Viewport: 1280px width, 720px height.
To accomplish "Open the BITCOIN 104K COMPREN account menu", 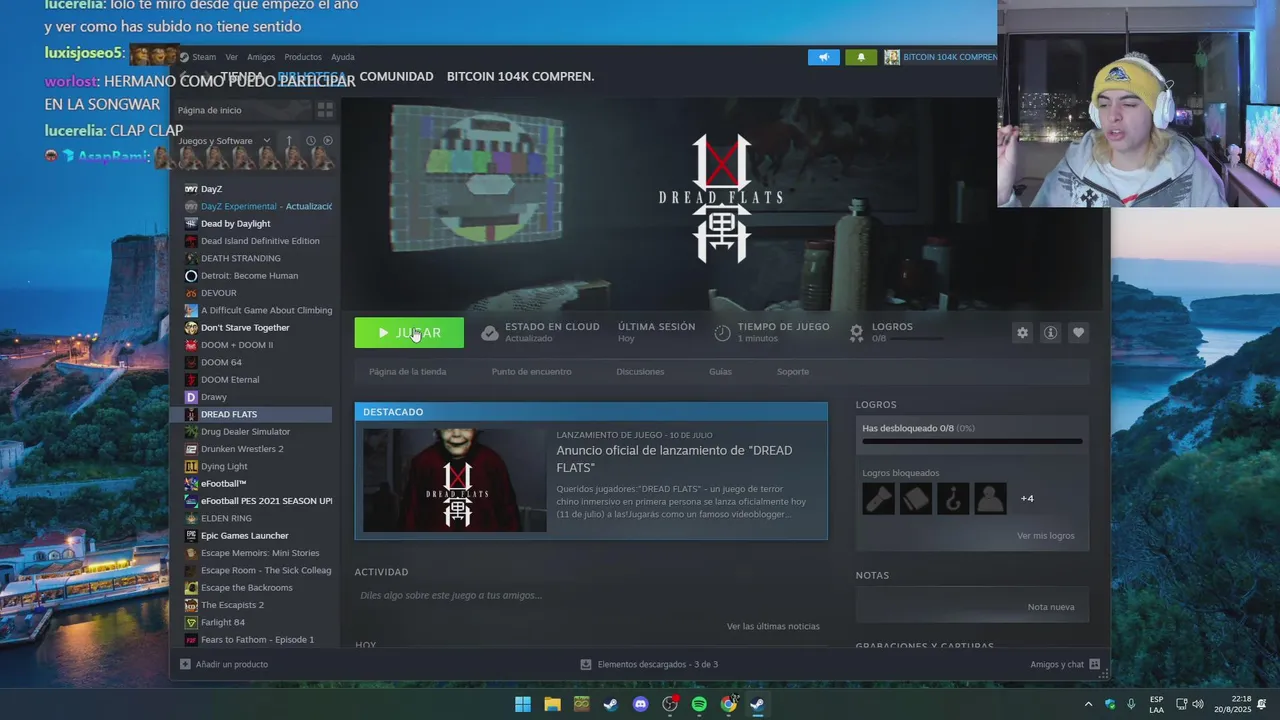I will click(941, 57).
